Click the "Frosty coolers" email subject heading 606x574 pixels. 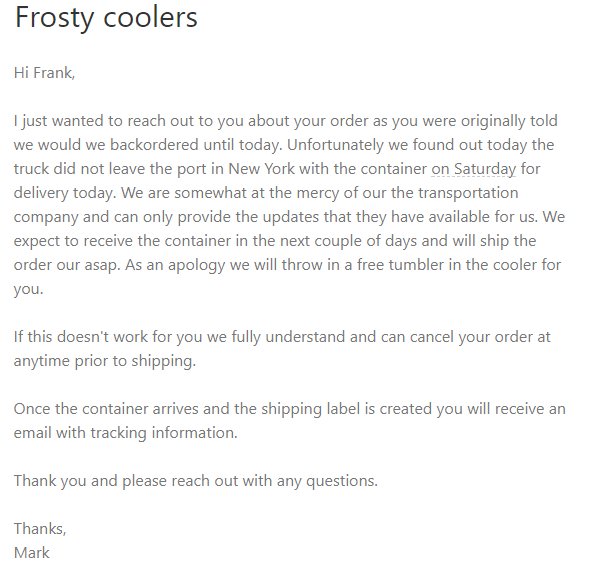(106, 17)
